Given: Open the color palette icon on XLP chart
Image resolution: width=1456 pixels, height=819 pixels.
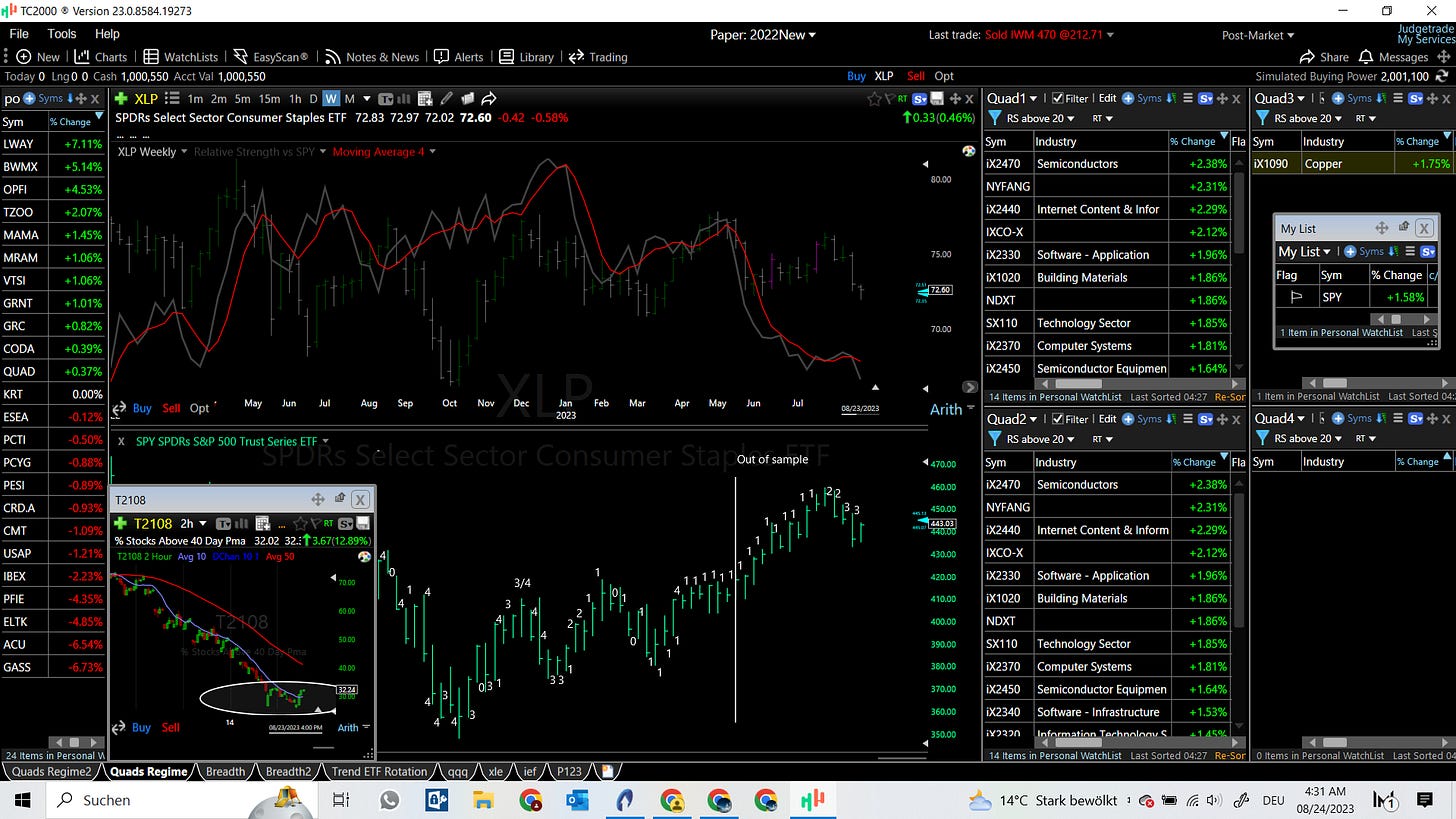Looking at the screenshot, I should coord(967,151).
